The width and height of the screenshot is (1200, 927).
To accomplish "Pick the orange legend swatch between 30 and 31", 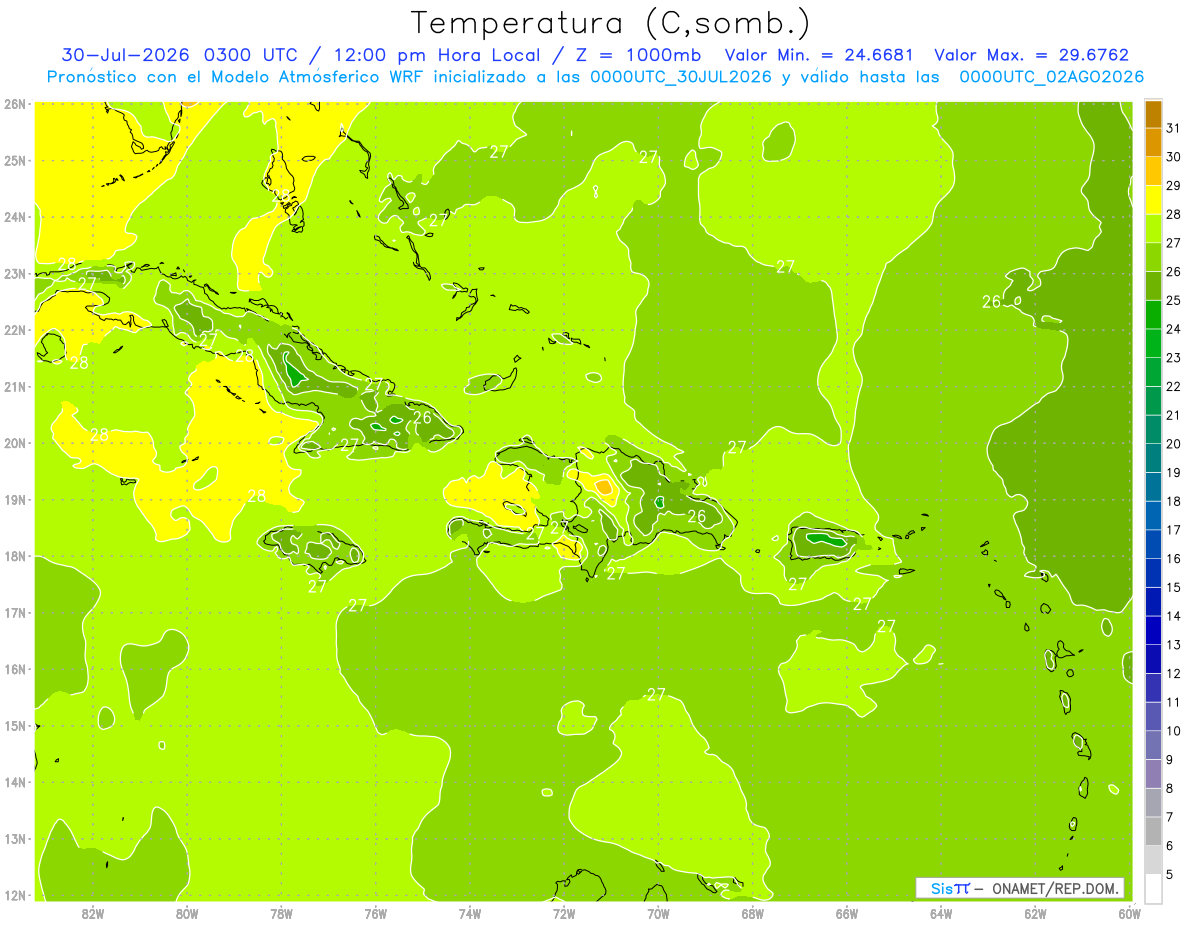I will [1153, 143].
